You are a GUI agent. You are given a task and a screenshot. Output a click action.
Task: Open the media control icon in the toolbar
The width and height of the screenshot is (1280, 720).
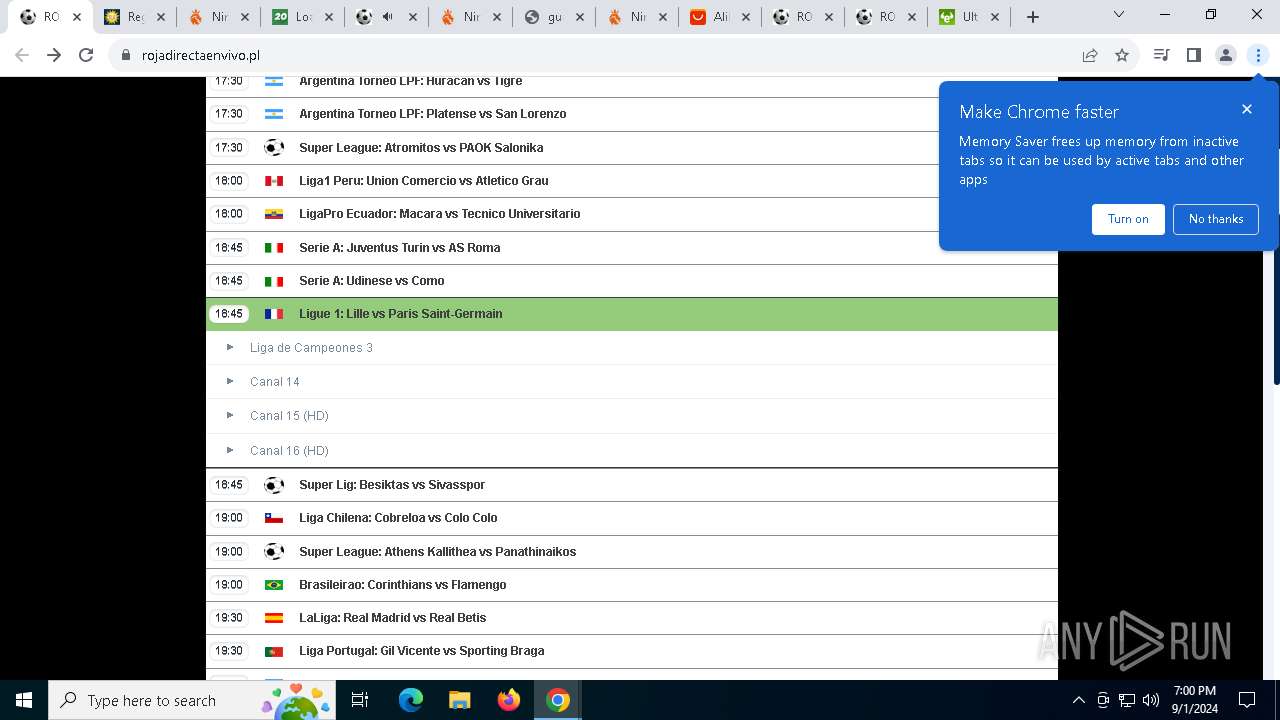1161,55
